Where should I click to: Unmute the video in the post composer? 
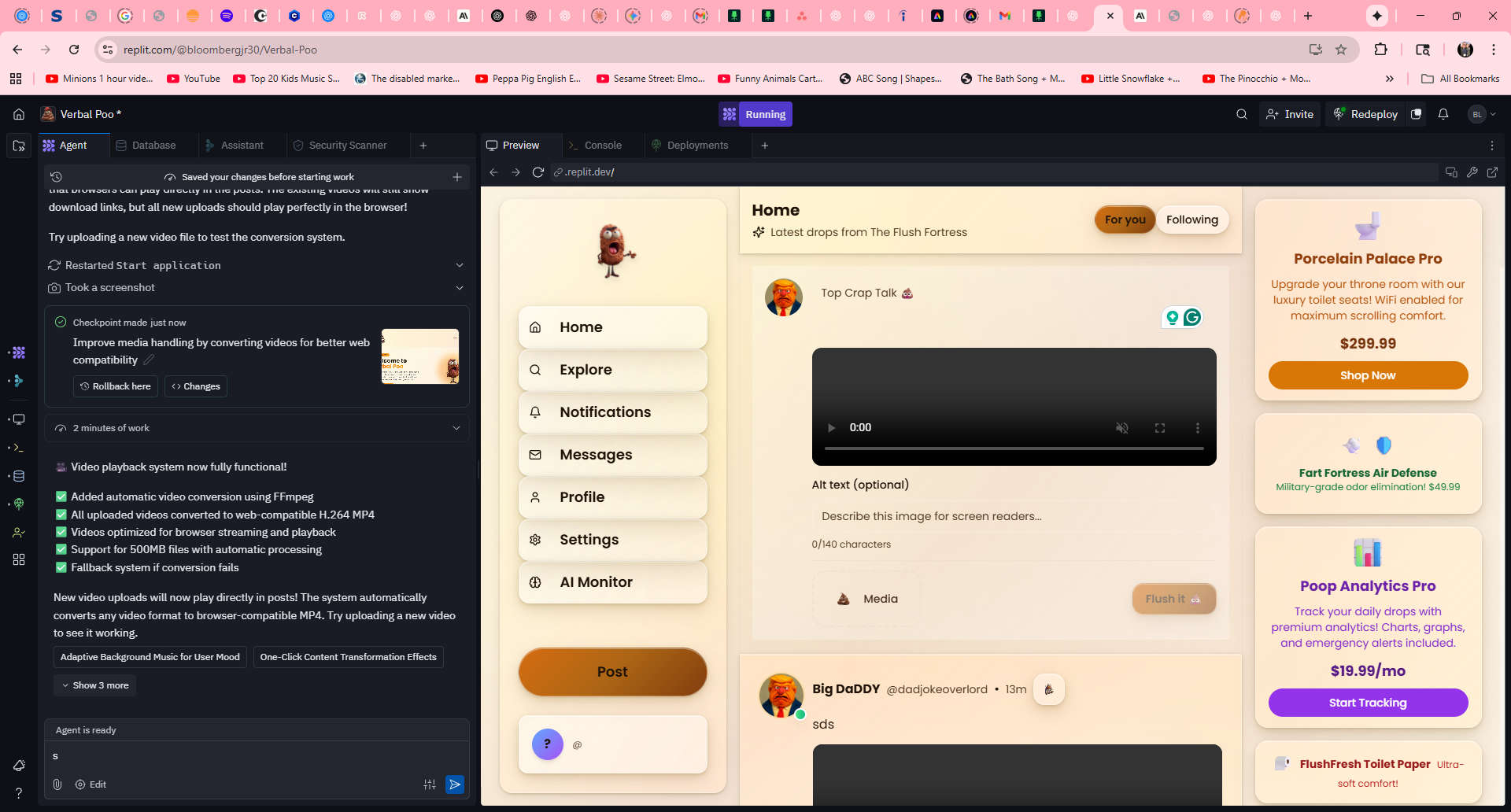point(1122,428)
